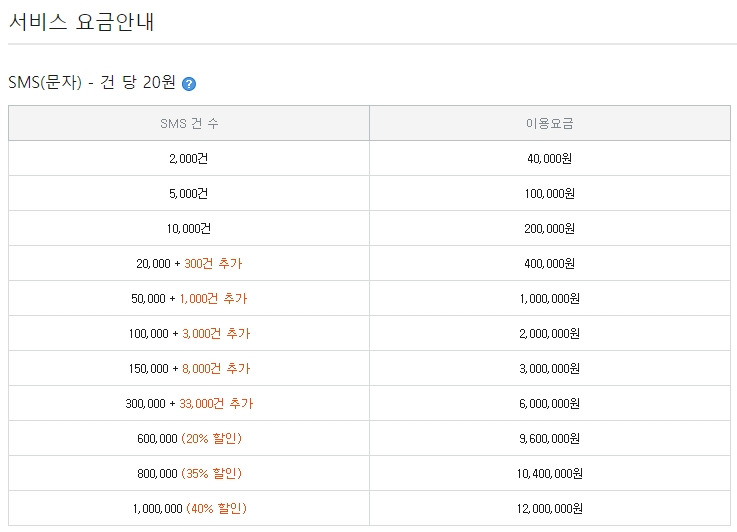
Task: Select the 40,000원 price cell
Action: [x=549, y=158]
